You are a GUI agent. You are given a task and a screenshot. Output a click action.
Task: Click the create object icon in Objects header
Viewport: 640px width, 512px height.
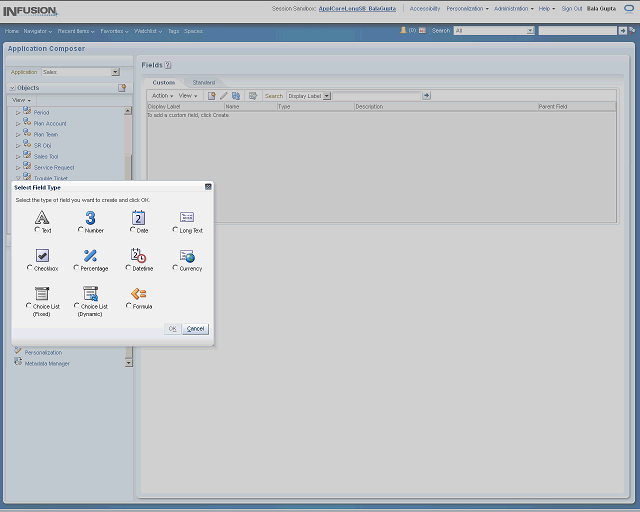(x=122, y=88)
